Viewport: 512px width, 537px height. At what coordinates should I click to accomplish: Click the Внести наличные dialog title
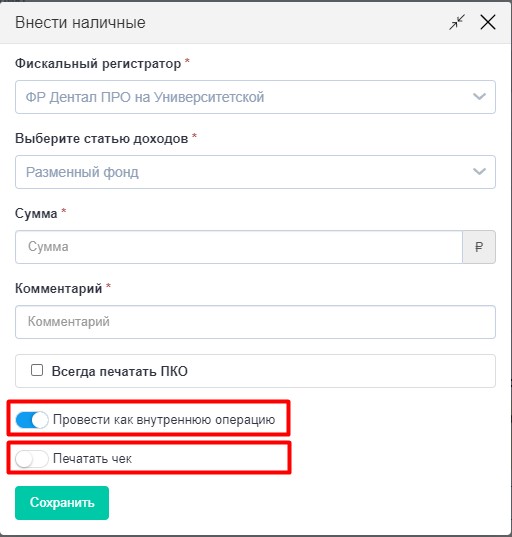tap(80, 23)
